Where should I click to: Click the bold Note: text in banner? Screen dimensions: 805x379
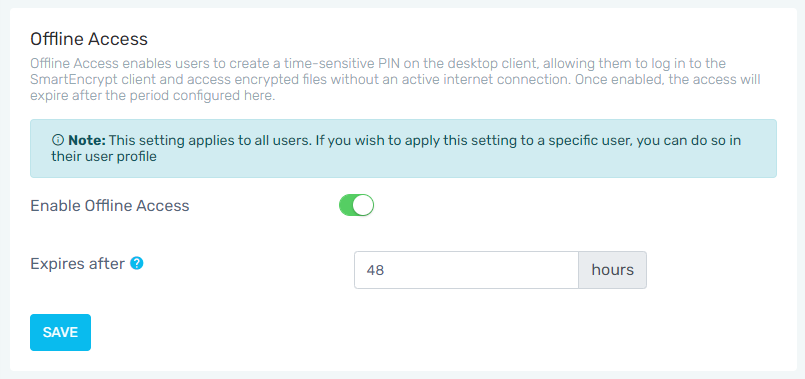87,140
